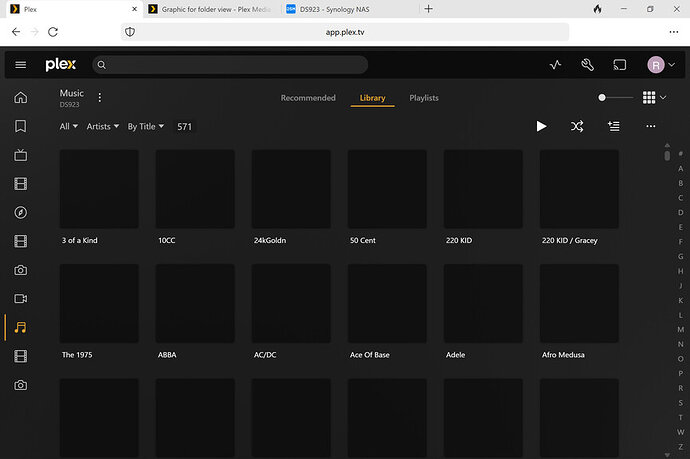Open the browser shield icon in address bar

coord(130,32)
